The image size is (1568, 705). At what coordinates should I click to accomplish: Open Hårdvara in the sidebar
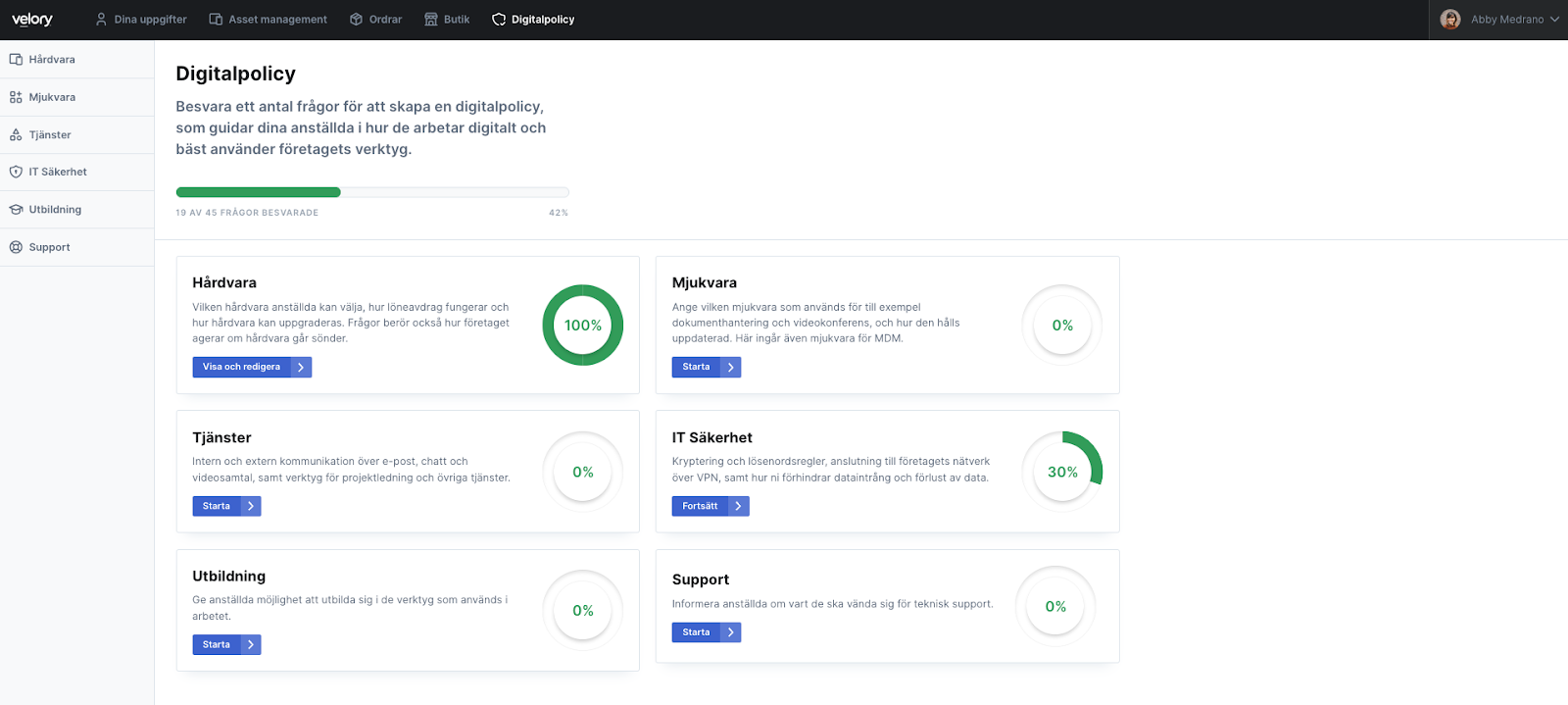pyautogui.click(x=76, y=60)
